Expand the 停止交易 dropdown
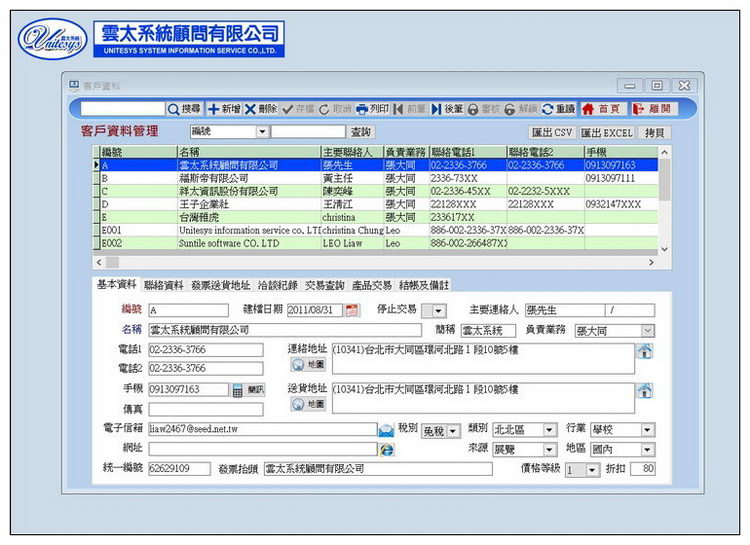Viewport: 750px width, 545px height. (x=440, y=311)
